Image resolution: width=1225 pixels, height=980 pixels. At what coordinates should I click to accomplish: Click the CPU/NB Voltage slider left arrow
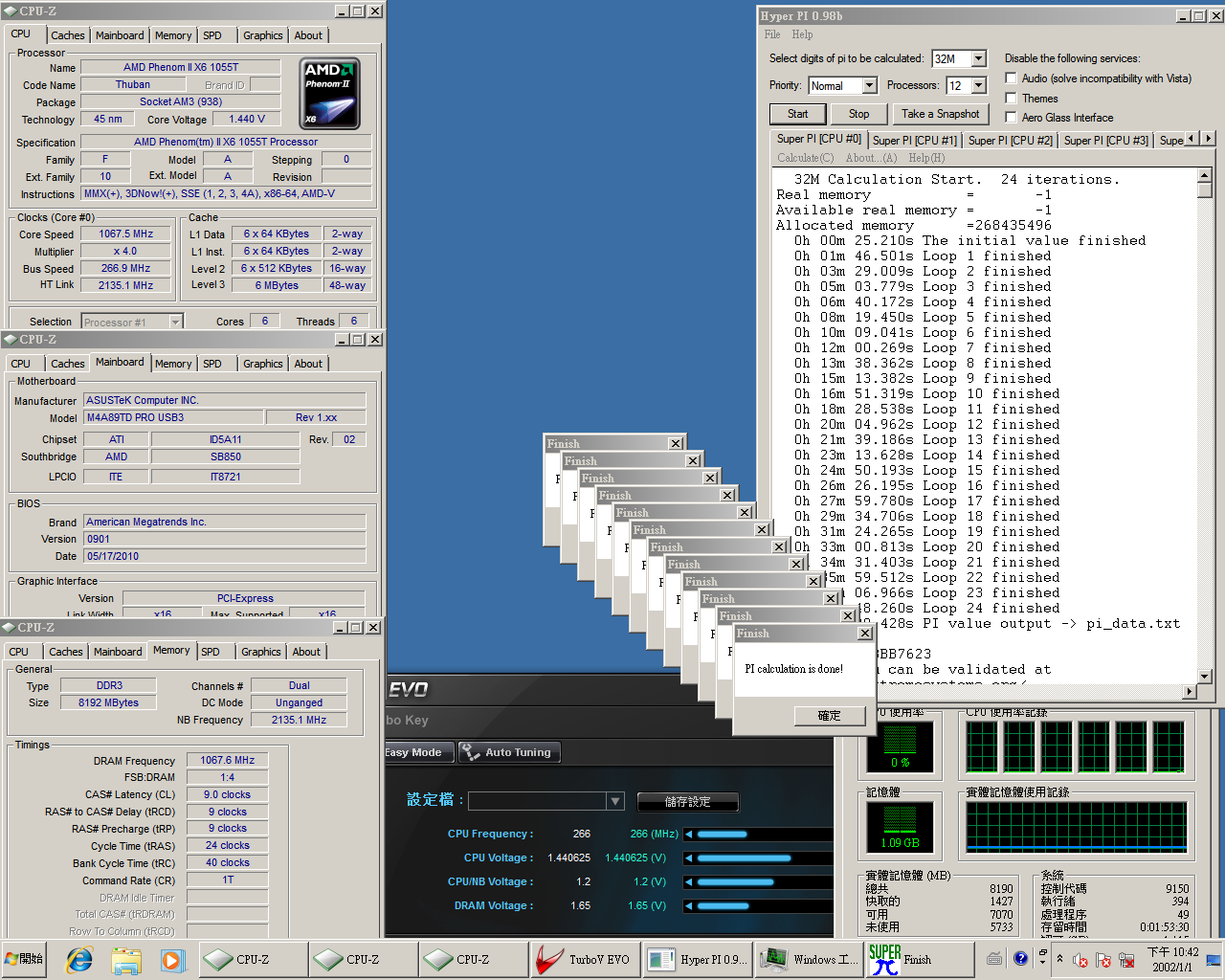pos(689,882)
